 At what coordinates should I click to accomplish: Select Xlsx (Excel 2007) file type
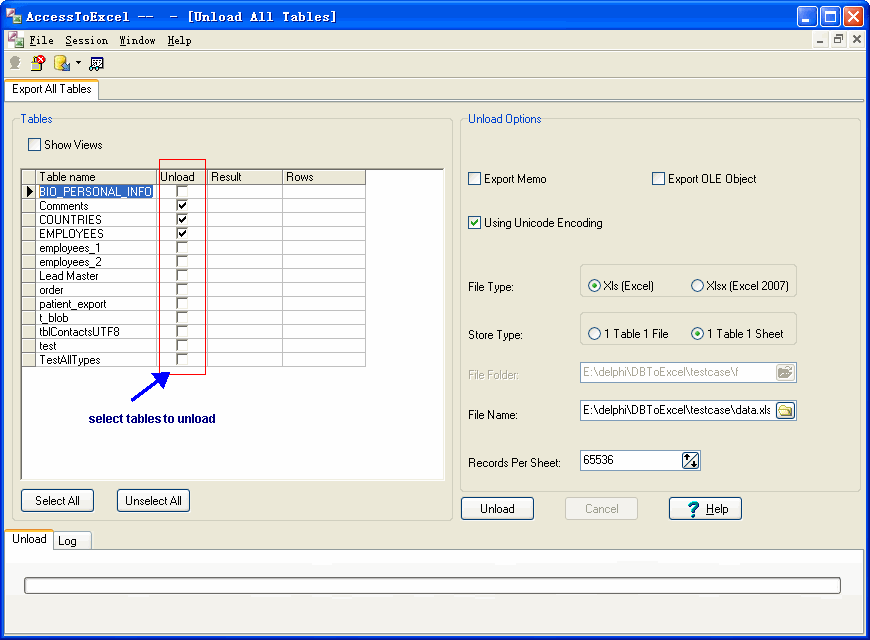click(697, 286)
